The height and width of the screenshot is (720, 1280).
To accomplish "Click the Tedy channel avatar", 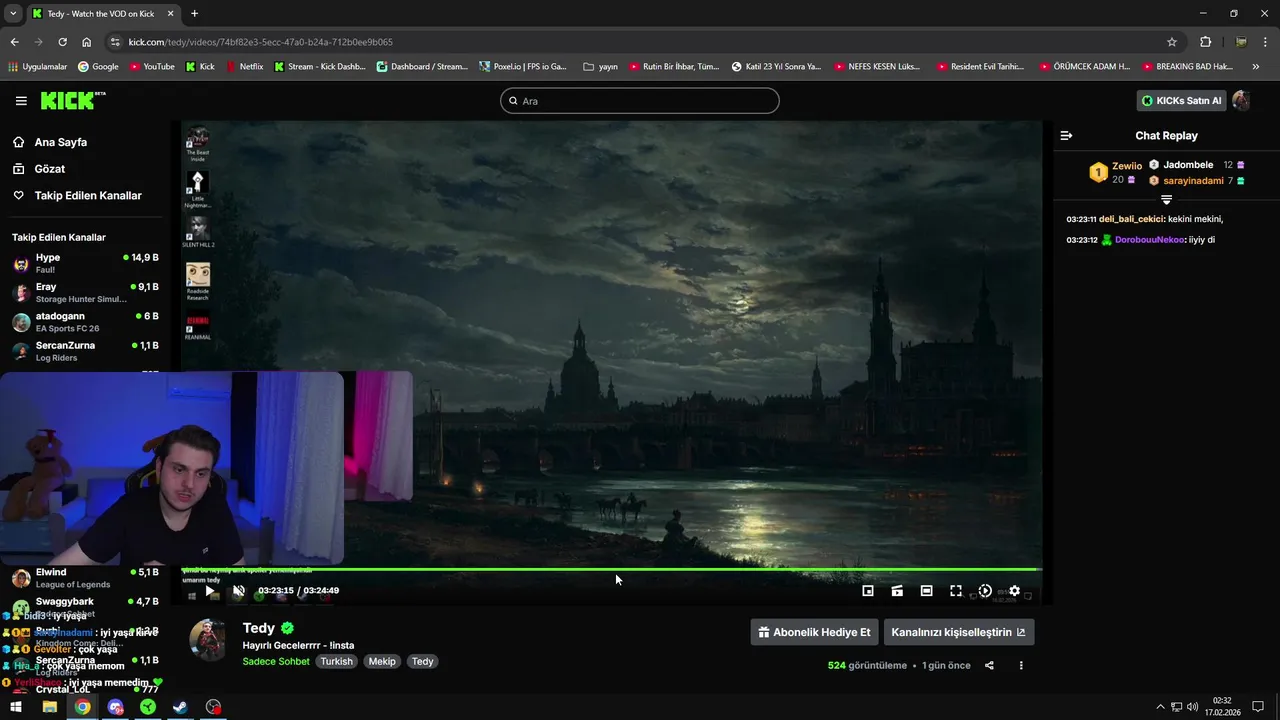I will click(x=208, y=641).
